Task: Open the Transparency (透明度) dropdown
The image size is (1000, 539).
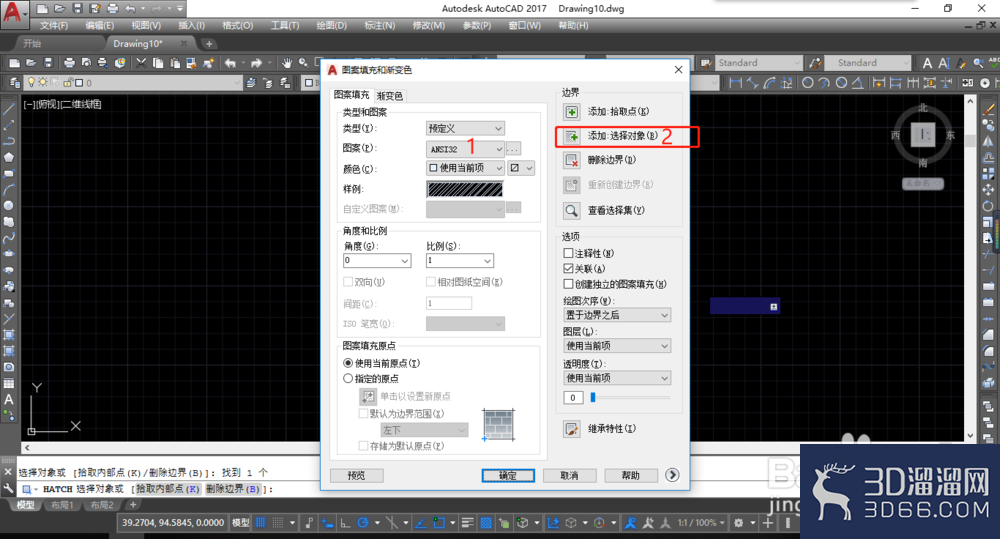Action: [x=617, y=378]
